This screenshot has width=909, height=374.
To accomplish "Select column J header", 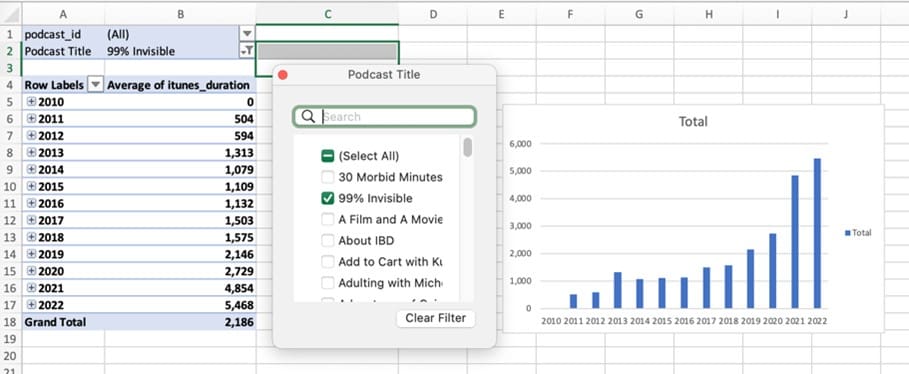I will [x=845, y=14].
